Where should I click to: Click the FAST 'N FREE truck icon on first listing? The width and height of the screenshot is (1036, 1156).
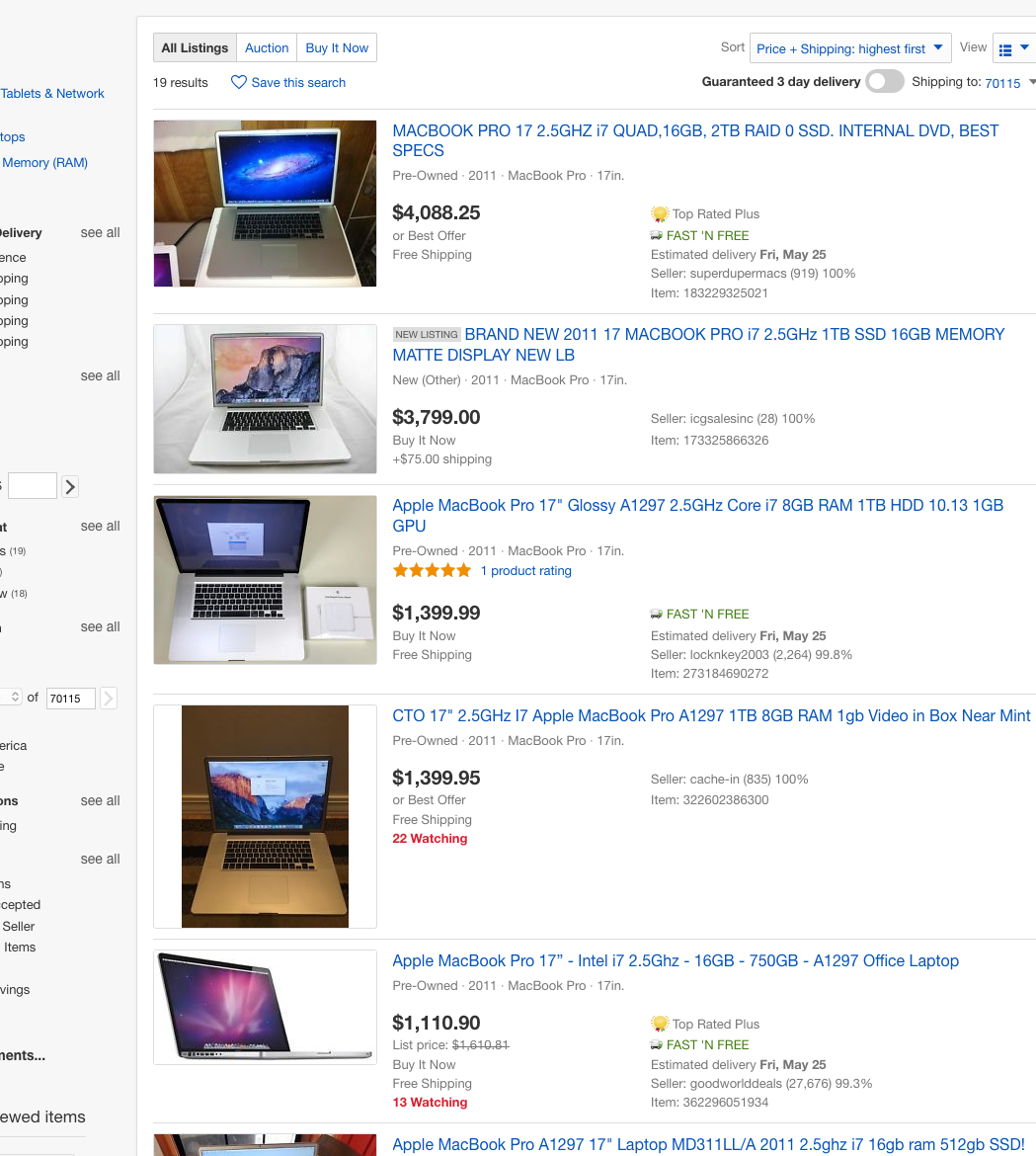pos(656,235)
